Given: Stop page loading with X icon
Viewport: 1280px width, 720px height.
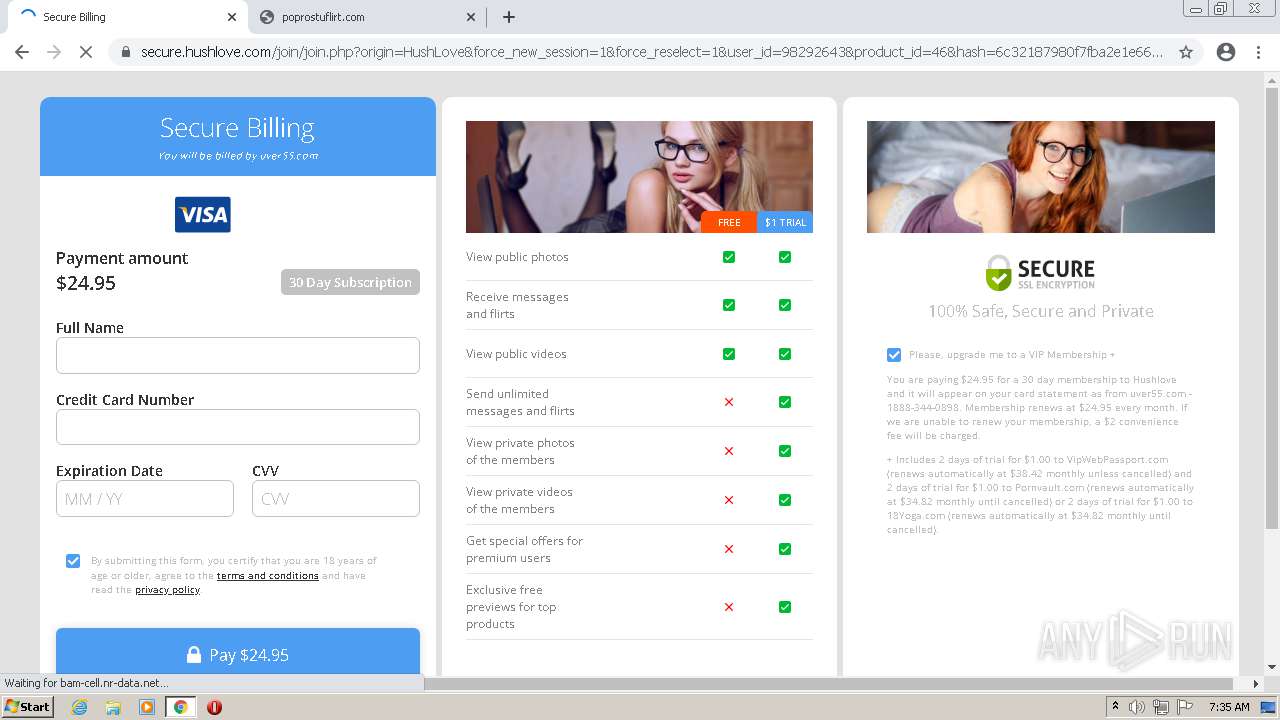Looking at the screenshot, I should click(x=86, y=52).
